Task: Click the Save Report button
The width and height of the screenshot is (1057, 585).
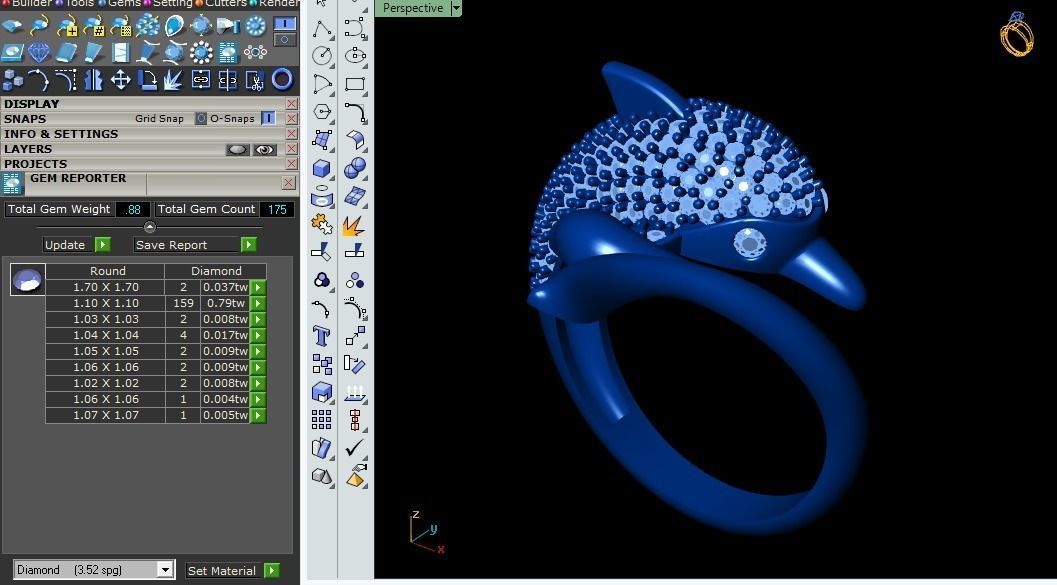Action: [195, 245]
